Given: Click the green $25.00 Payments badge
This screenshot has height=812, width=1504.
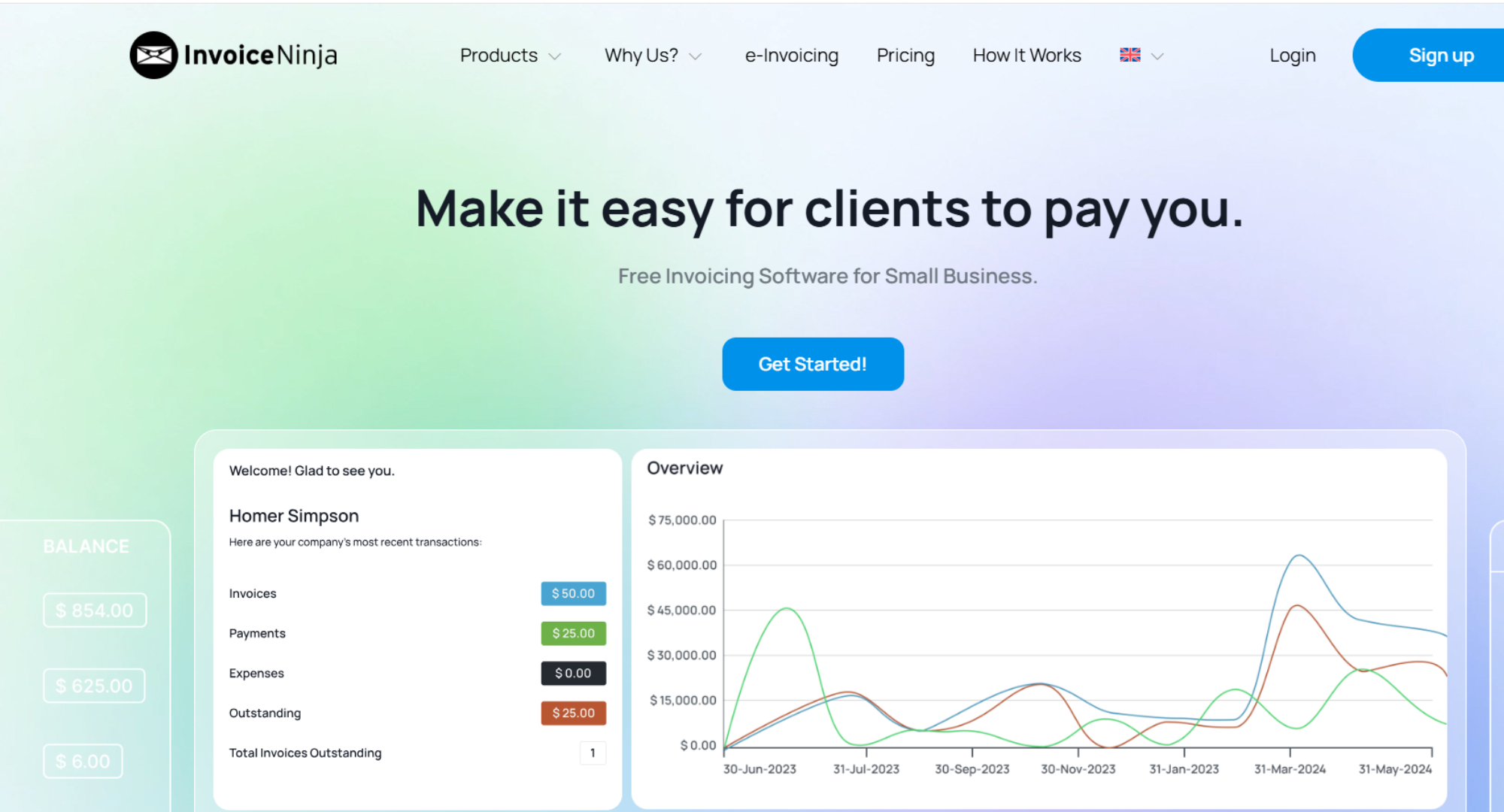Looking at the screenshot, I should pos(573,633).
